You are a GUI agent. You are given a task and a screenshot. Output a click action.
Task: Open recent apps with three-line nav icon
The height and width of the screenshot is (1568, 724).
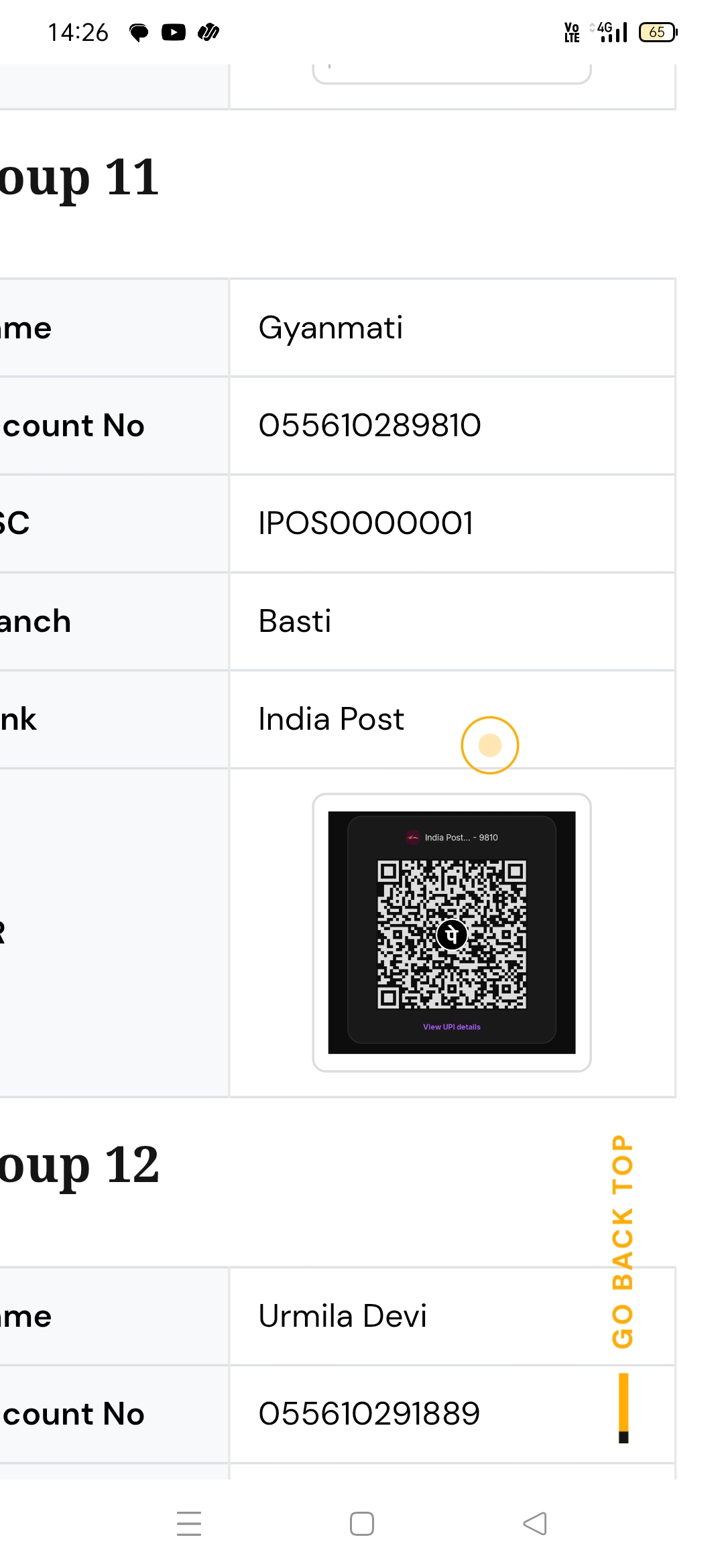[x=189, y=1523]
